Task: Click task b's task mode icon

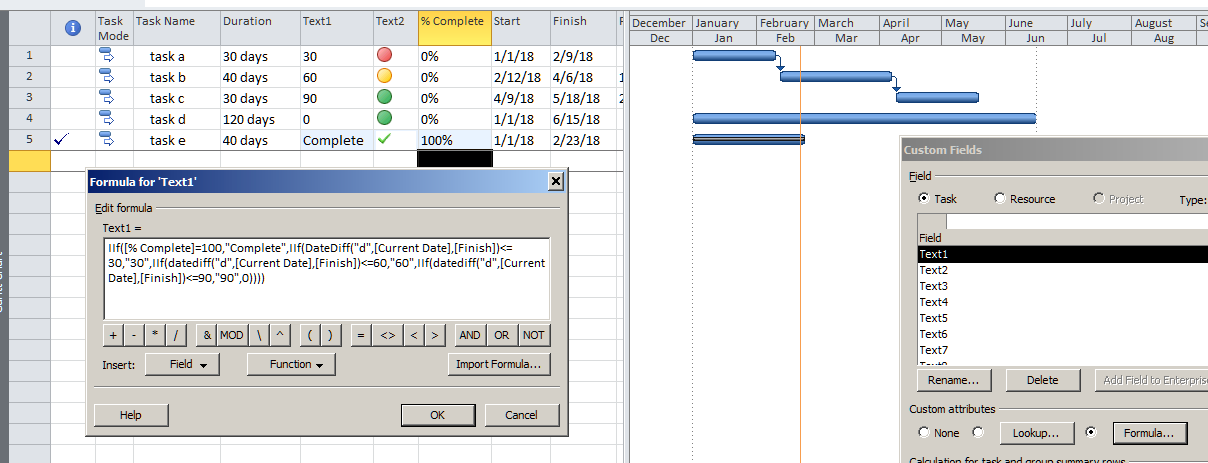Action: click(107, 77)
